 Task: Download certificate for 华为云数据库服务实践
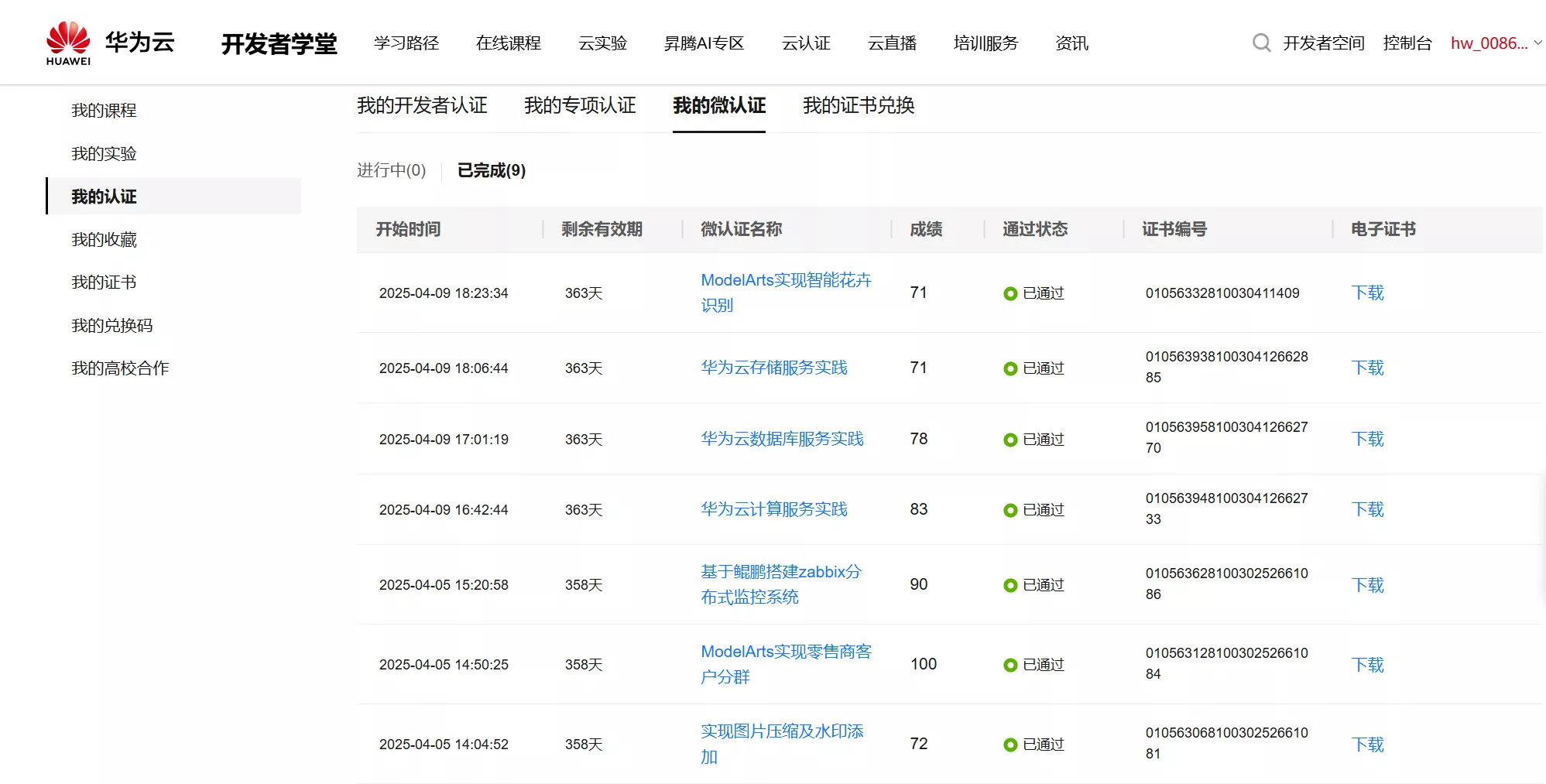pyautogui.click(x=1367, y=439)
